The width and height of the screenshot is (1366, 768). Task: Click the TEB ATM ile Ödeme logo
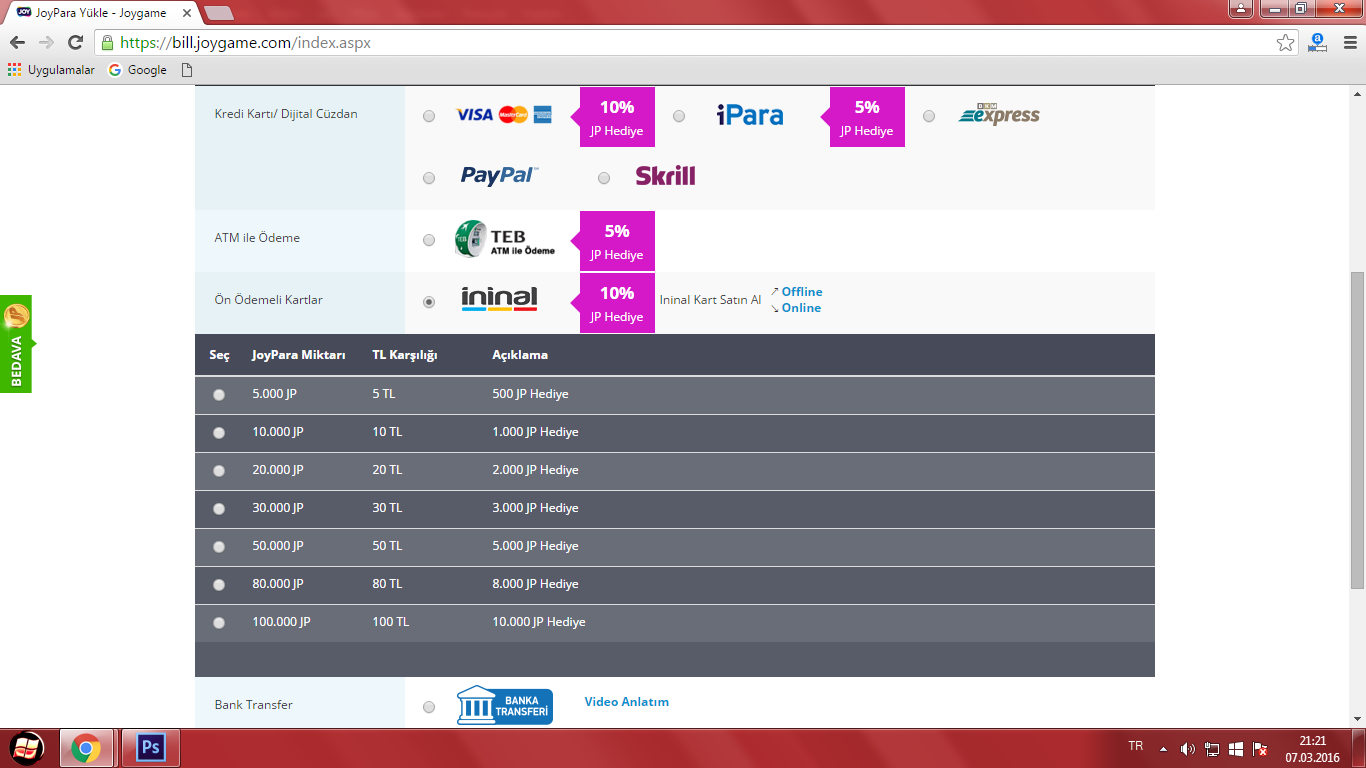click(505, 239)
